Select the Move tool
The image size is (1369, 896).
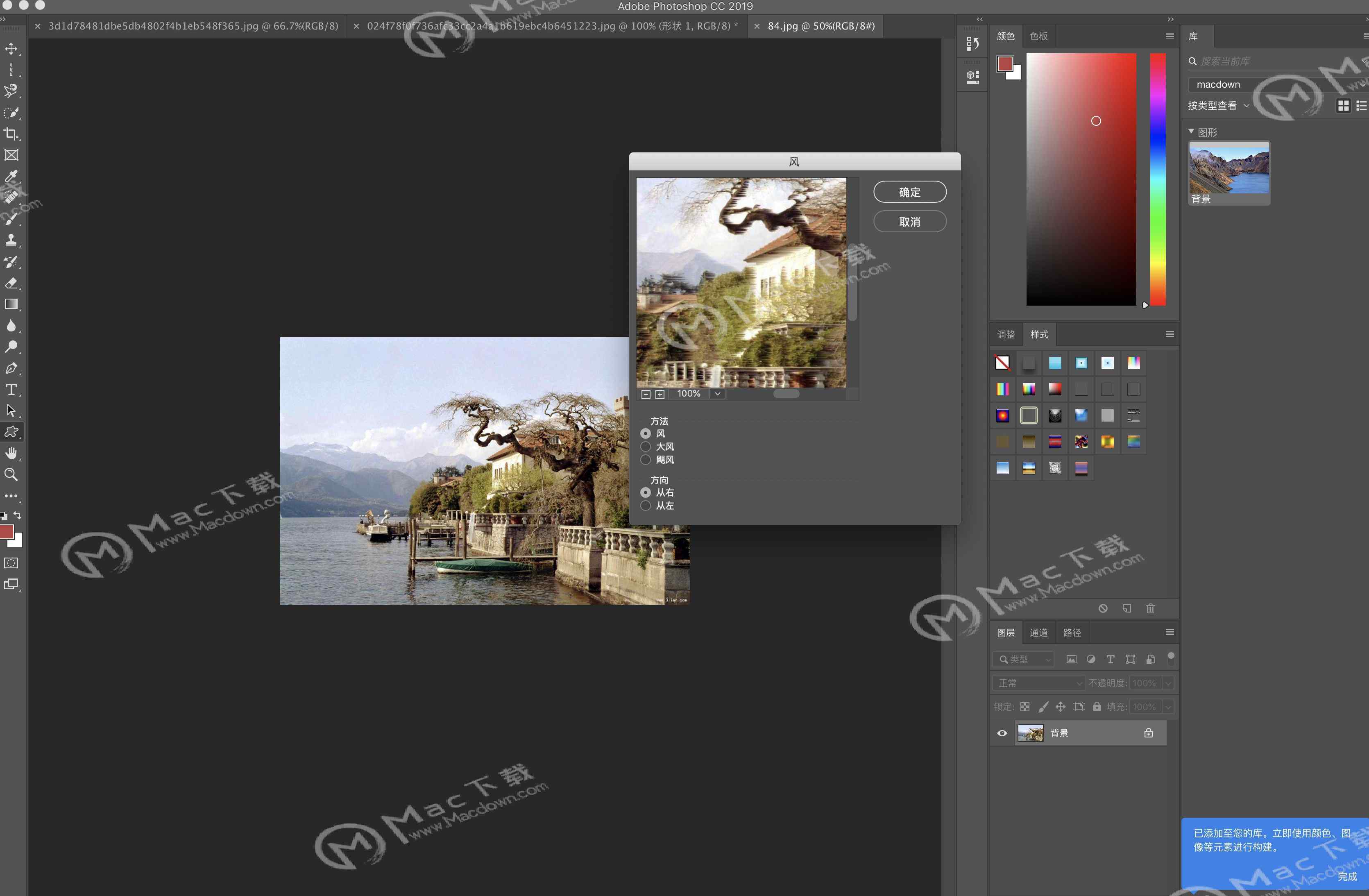(11, 49)
